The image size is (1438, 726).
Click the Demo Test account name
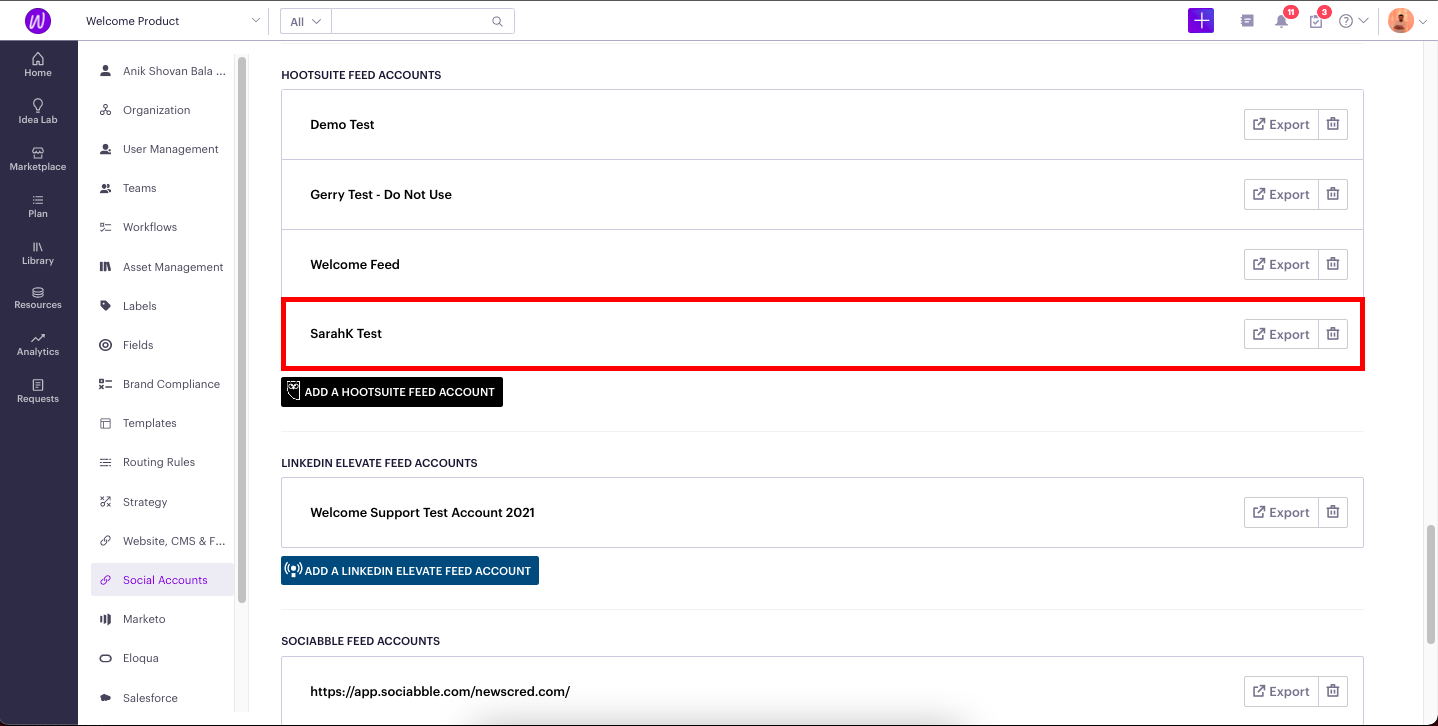tap(342, 125)
